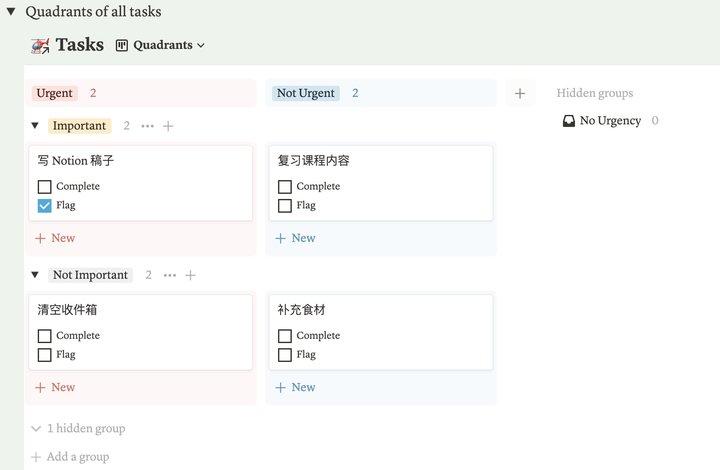Collapse the Quadrants of all tasks toggle
720x470 pixels.
click(11, 12)
